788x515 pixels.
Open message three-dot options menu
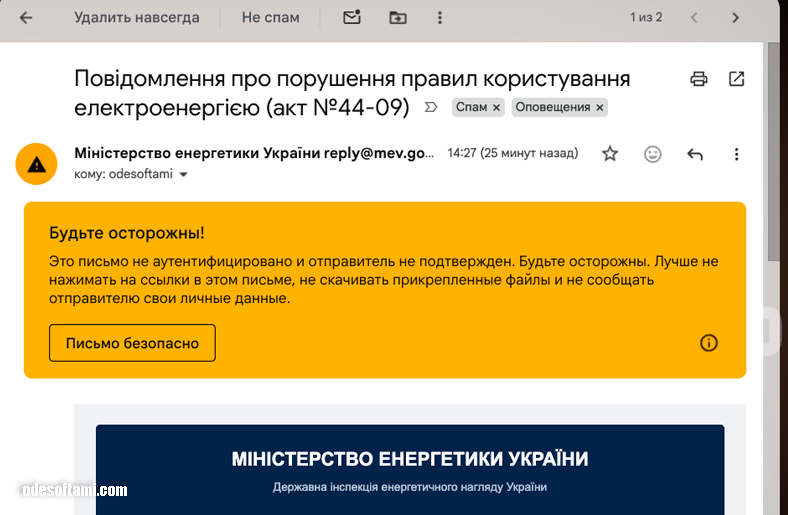[736, 154]
